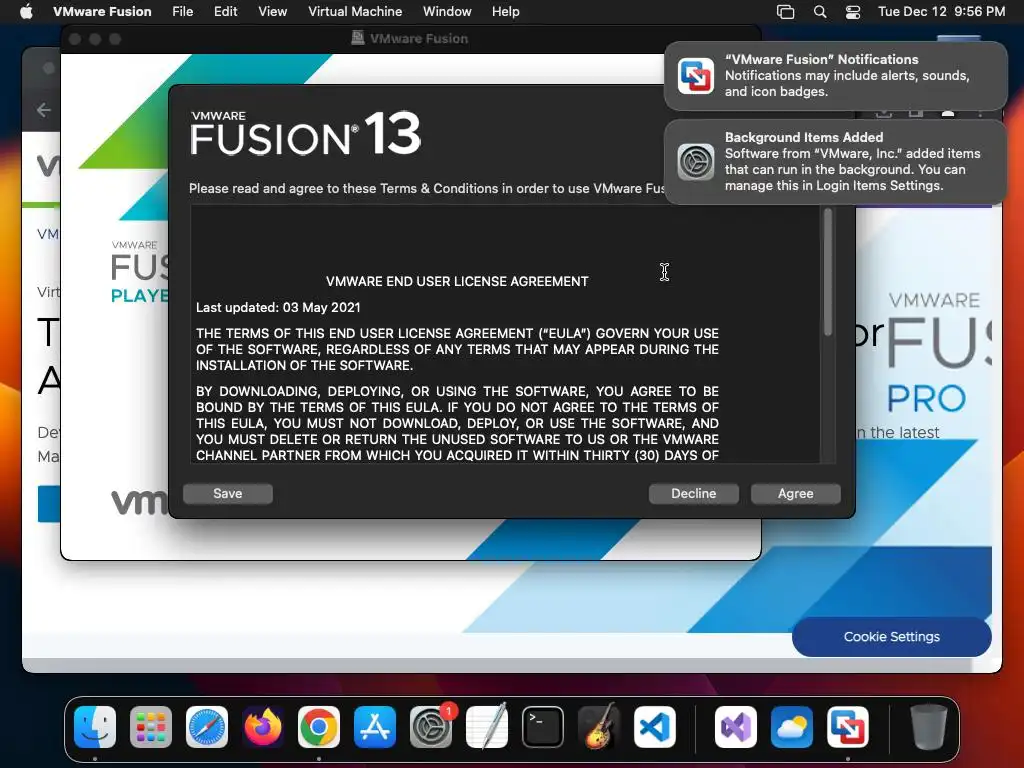Click the VMware Fusion Notifications banner
The image size is (1024, 768).
[x=835, y=76]
